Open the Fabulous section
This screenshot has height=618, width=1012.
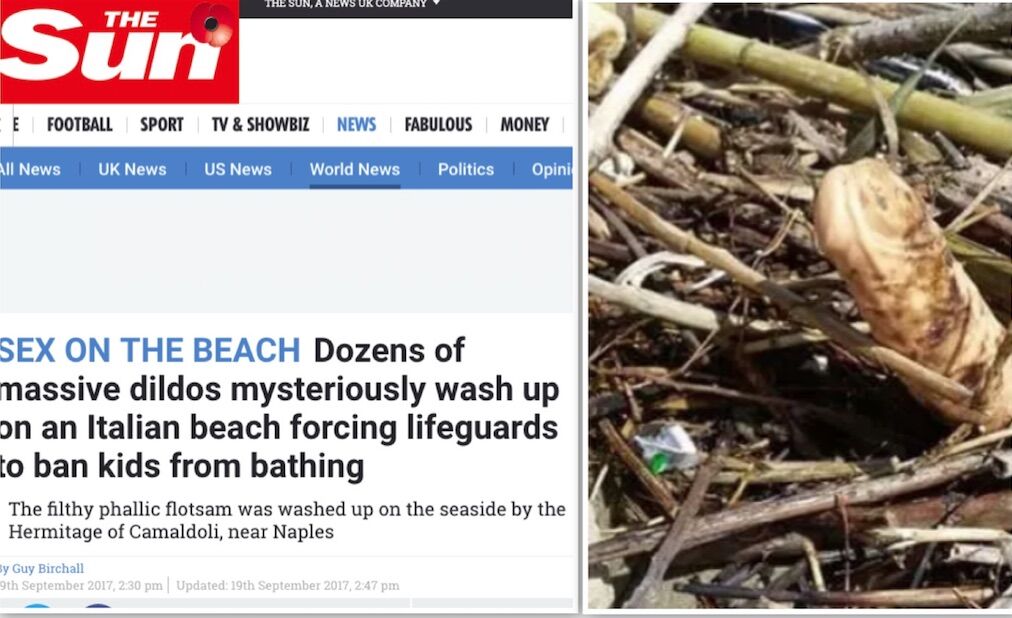point(438,124)
